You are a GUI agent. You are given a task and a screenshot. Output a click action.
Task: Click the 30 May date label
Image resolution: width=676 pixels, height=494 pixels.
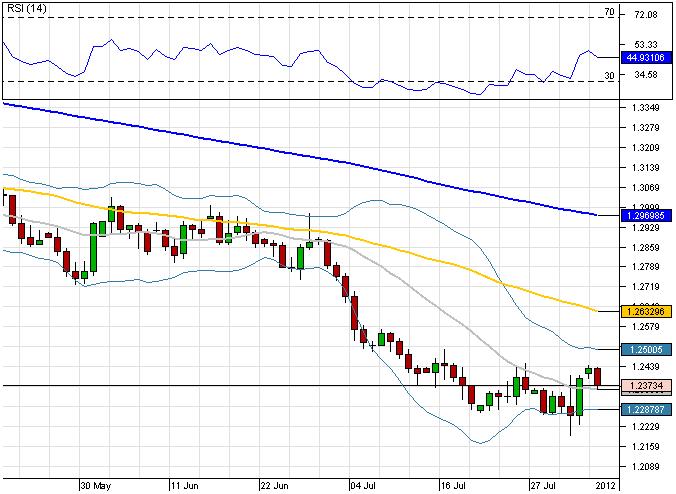click(x=95, y=483)
